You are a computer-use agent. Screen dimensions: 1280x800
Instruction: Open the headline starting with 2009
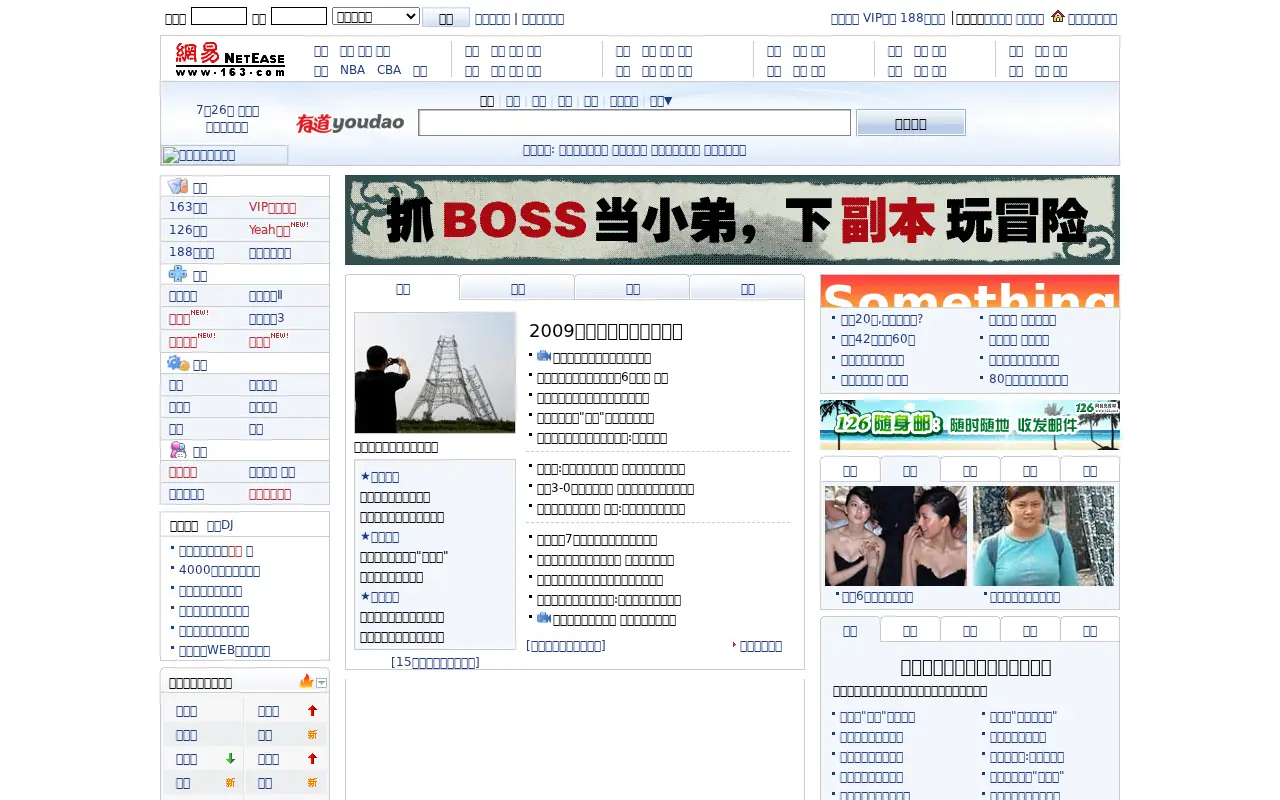[x=606, y=331]
